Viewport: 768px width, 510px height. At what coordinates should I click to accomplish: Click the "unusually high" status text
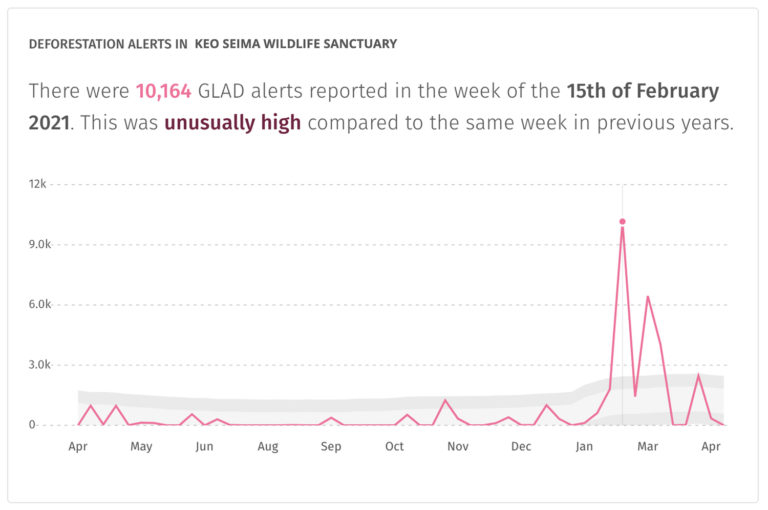point(232,124)
